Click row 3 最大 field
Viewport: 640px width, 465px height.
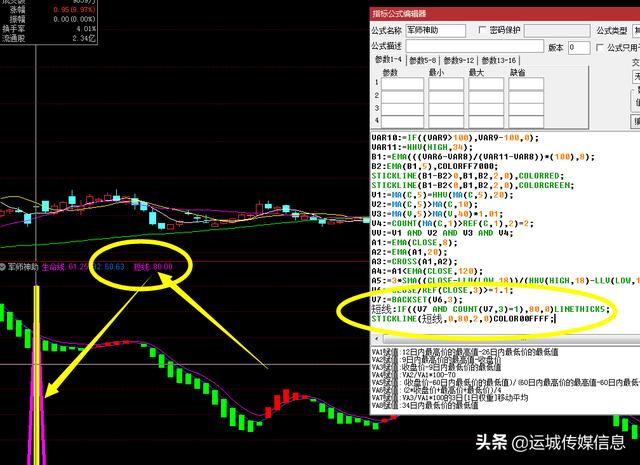(x=486, y=109)
